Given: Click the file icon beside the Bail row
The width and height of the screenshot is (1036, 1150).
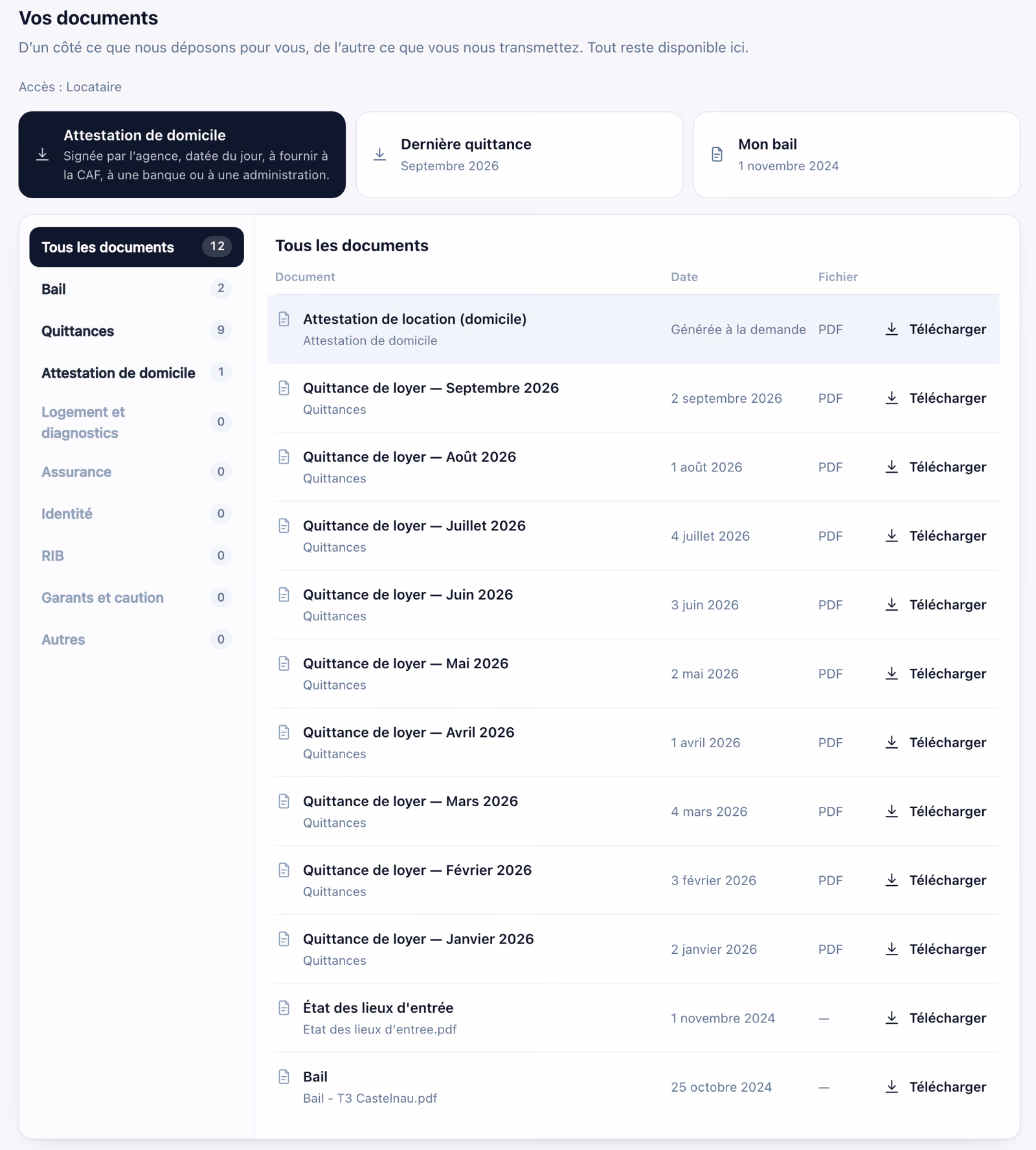Looking at the screenshot, I should 284,1077.
